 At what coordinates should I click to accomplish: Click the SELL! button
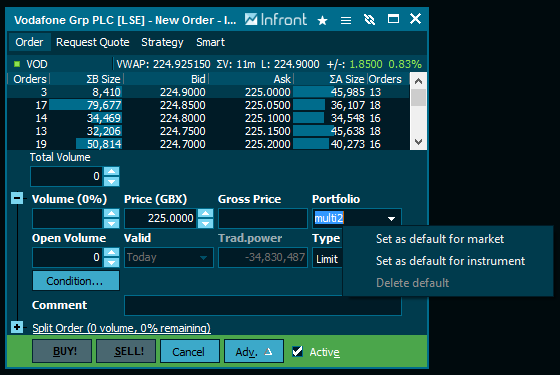click(126, 351)
